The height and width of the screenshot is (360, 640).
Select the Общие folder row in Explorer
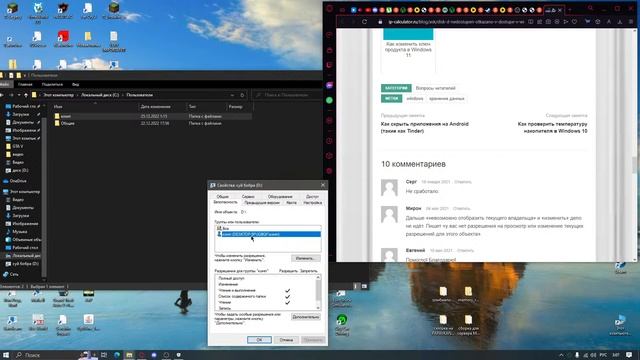click(152, 123)
